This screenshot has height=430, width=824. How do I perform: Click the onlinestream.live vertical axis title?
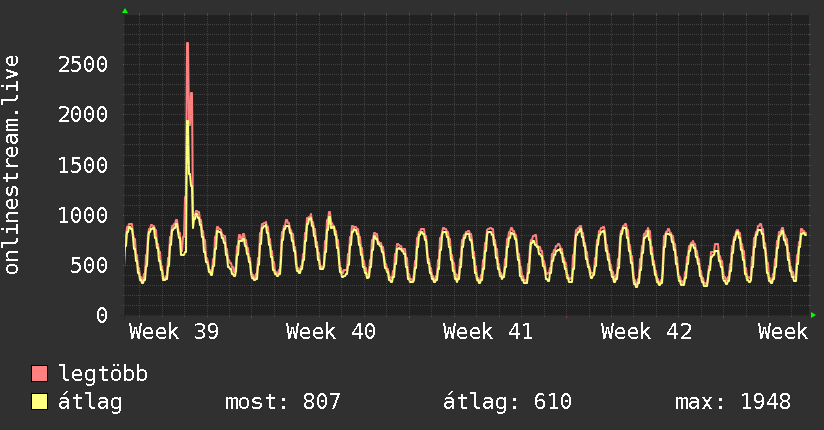[x=12, y=165]
